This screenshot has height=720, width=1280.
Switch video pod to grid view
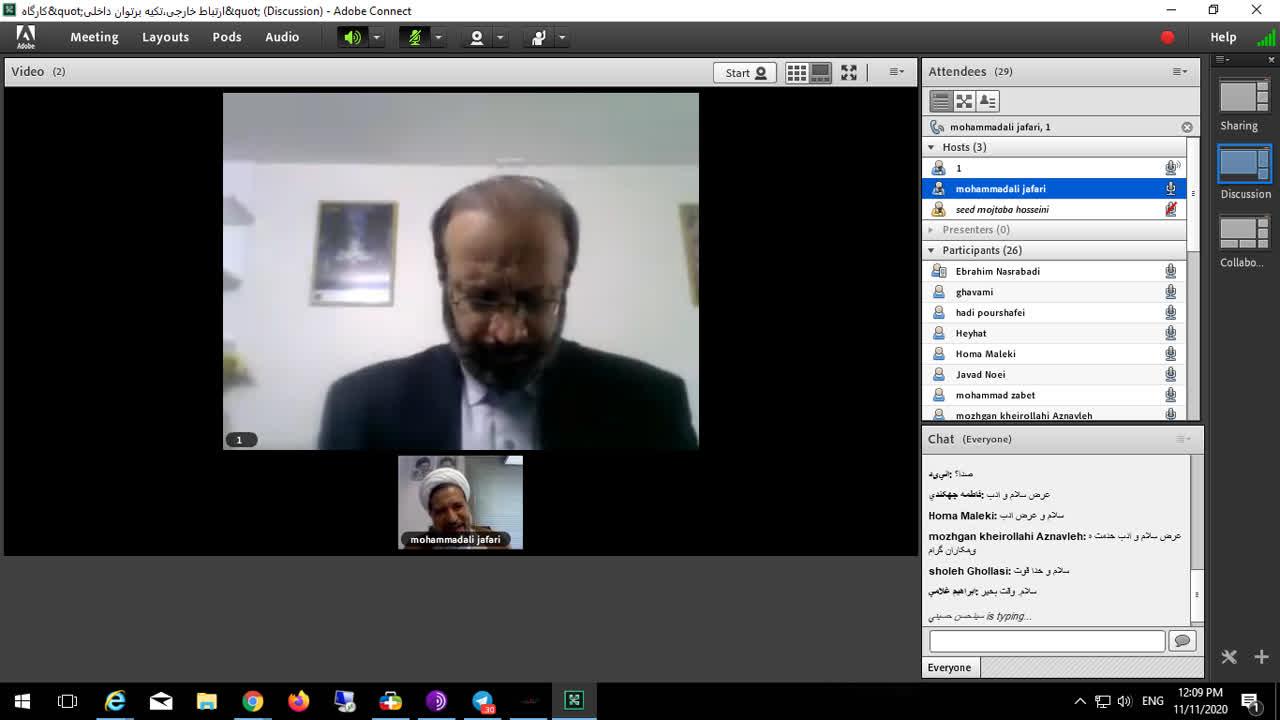click(x=797, y=72)
